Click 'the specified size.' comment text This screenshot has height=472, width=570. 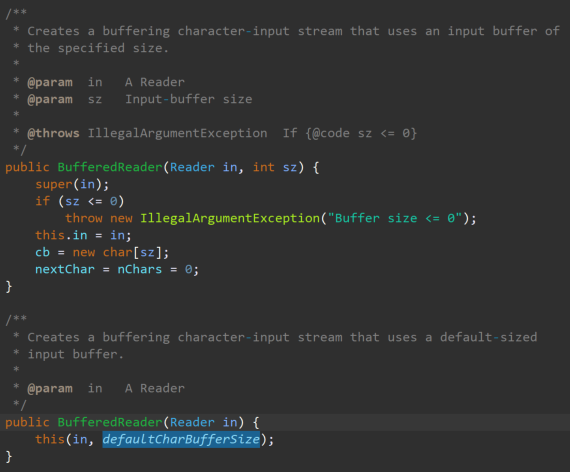pos(98,48)
